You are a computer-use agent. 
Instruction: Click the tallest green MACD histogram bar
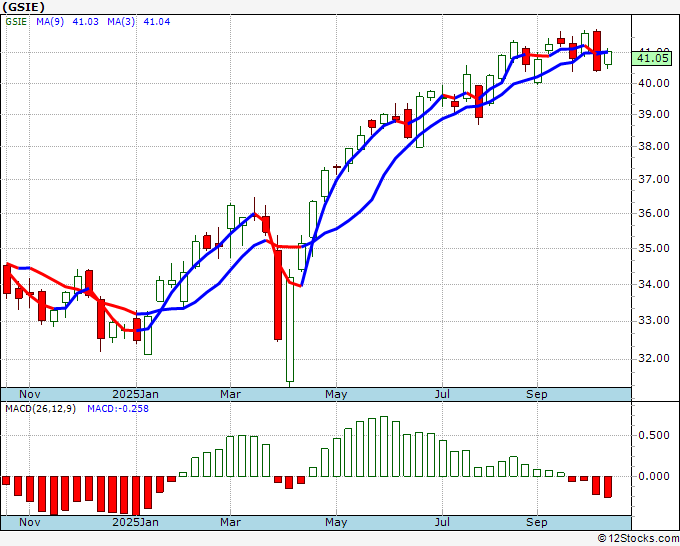coord(384,447)
